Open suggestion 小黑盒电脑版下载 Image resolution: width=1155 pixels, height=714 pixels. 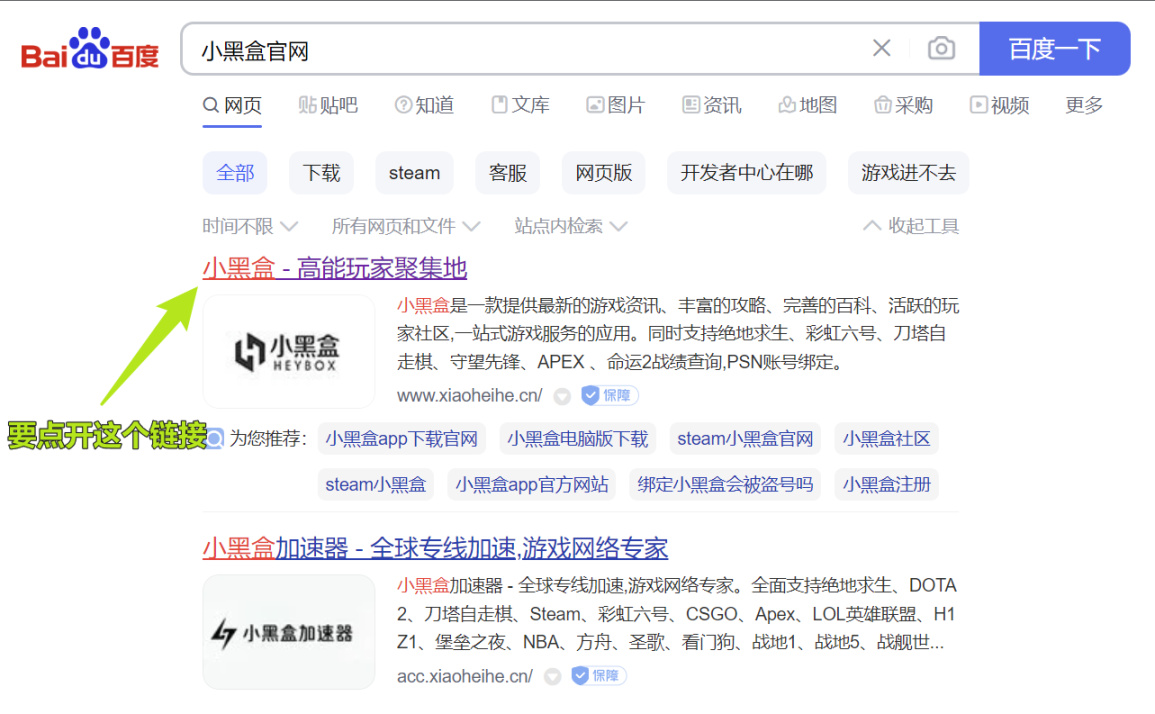(578, 439)
